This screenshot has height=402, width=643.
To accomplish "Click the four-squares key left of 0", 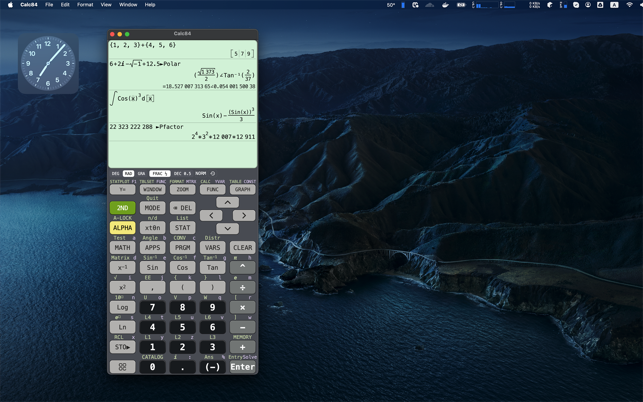I will 123,367.
